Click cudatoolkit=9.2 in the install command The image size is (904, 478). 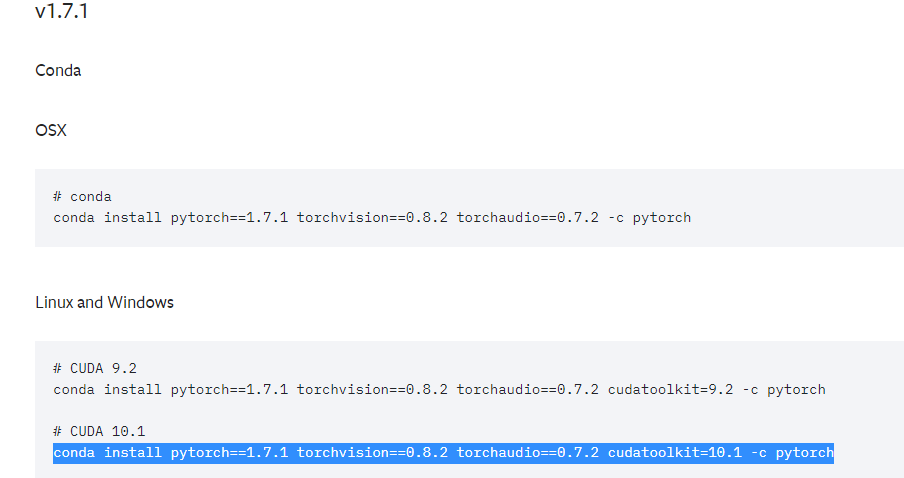click(671, 390)
